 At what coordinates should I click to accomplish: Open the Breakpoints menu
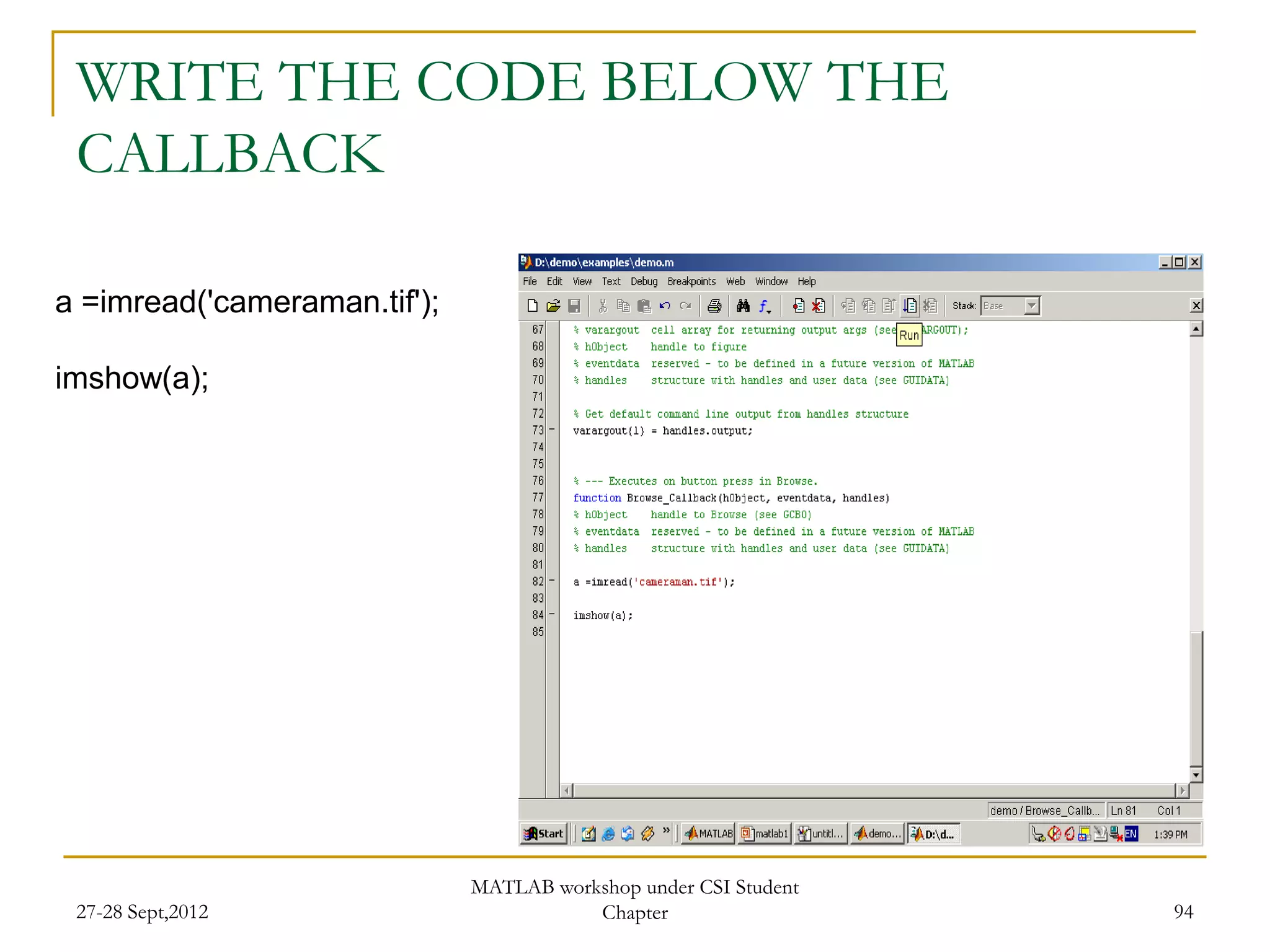(x=691, y=281)
